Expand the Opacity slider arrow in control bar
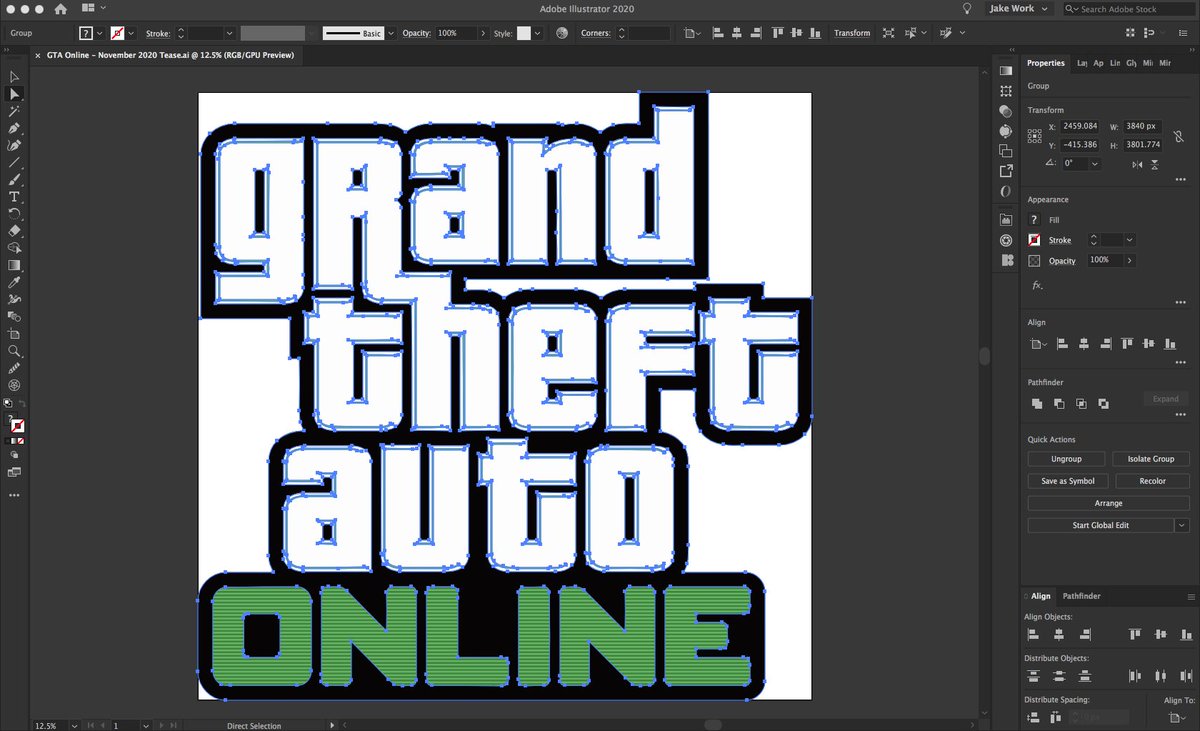The image size is (1200, 731). 481,33
